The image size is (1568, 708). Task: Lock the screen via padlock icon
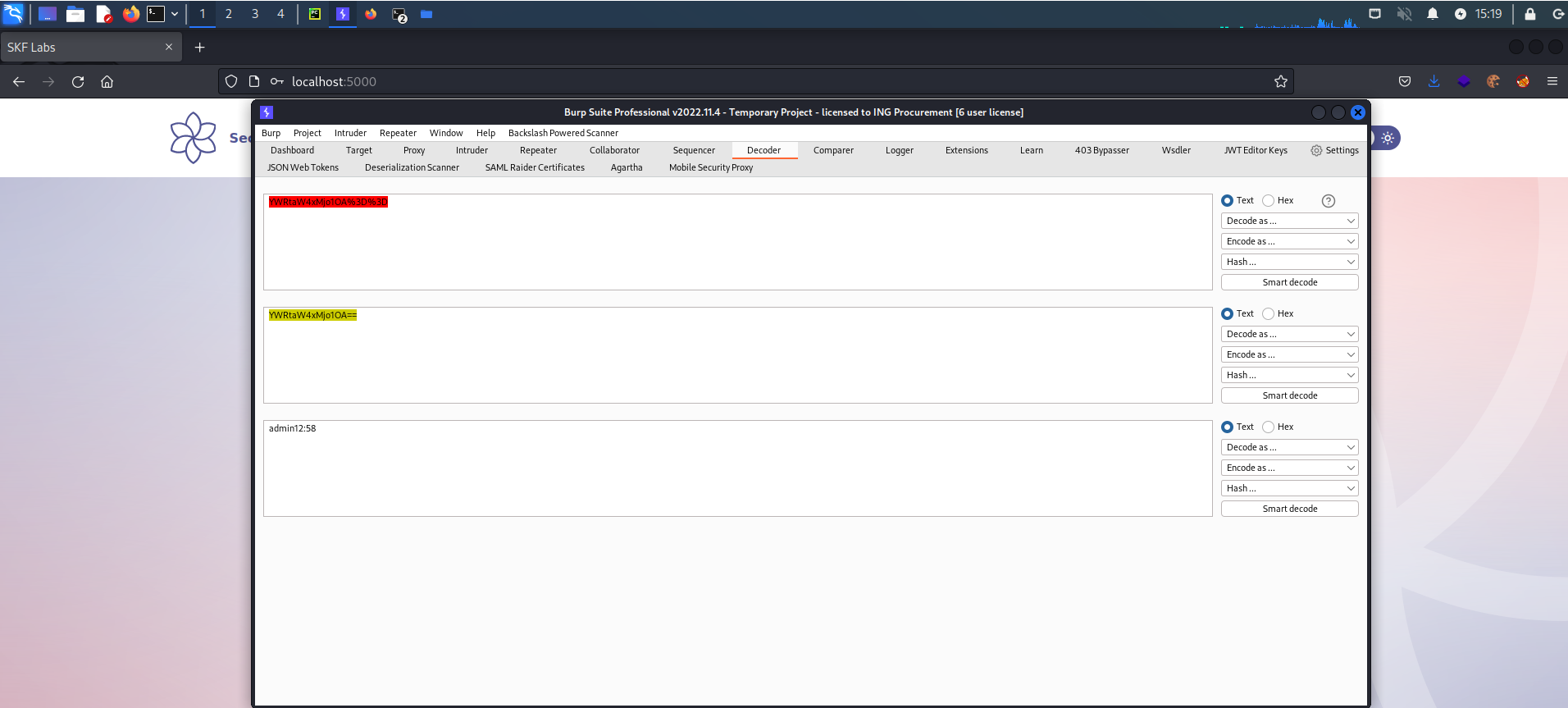1530,14
